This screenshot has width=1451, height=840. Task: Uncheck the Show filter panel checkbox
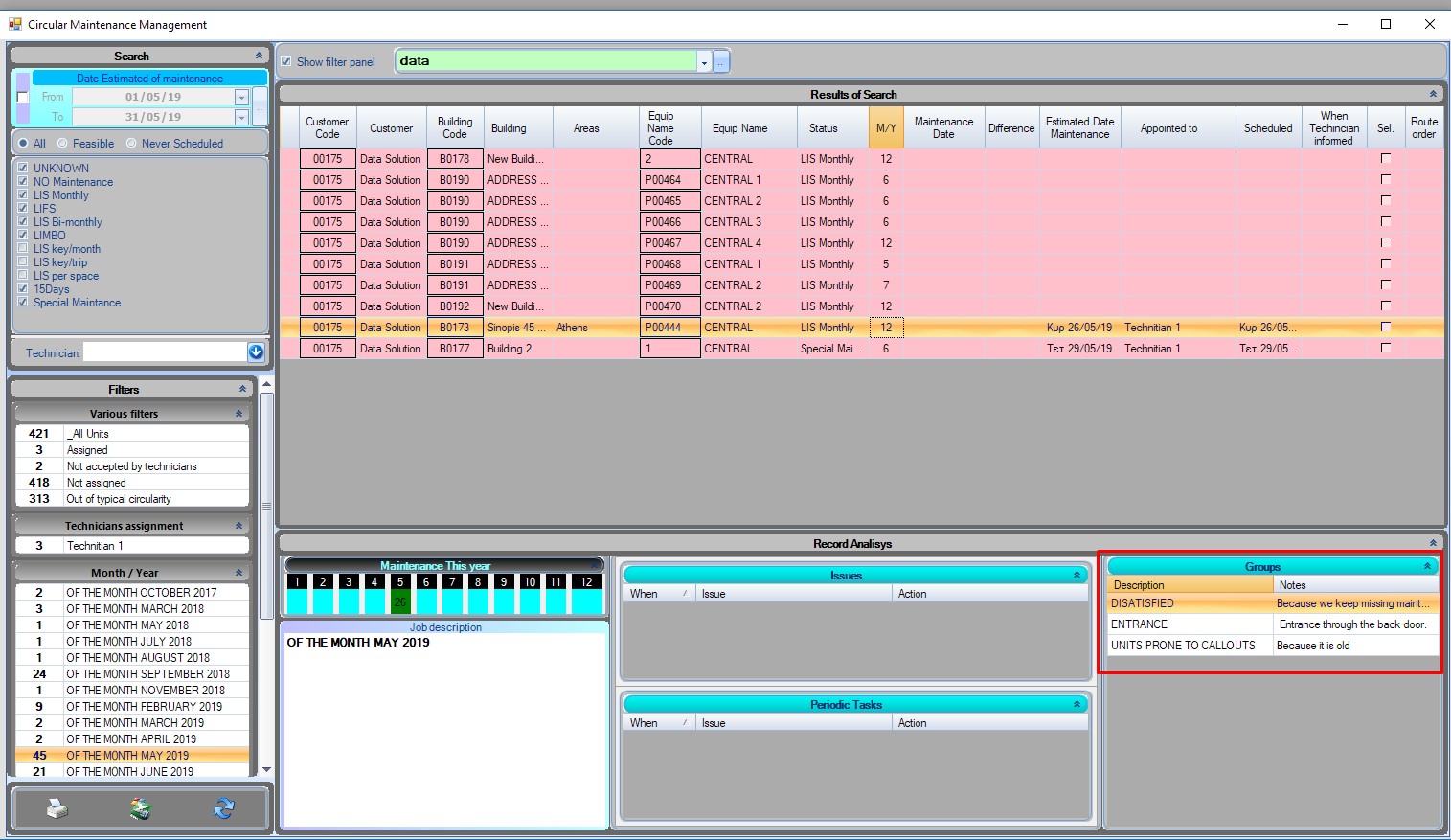pyautogui.click(x=286, y=62)
